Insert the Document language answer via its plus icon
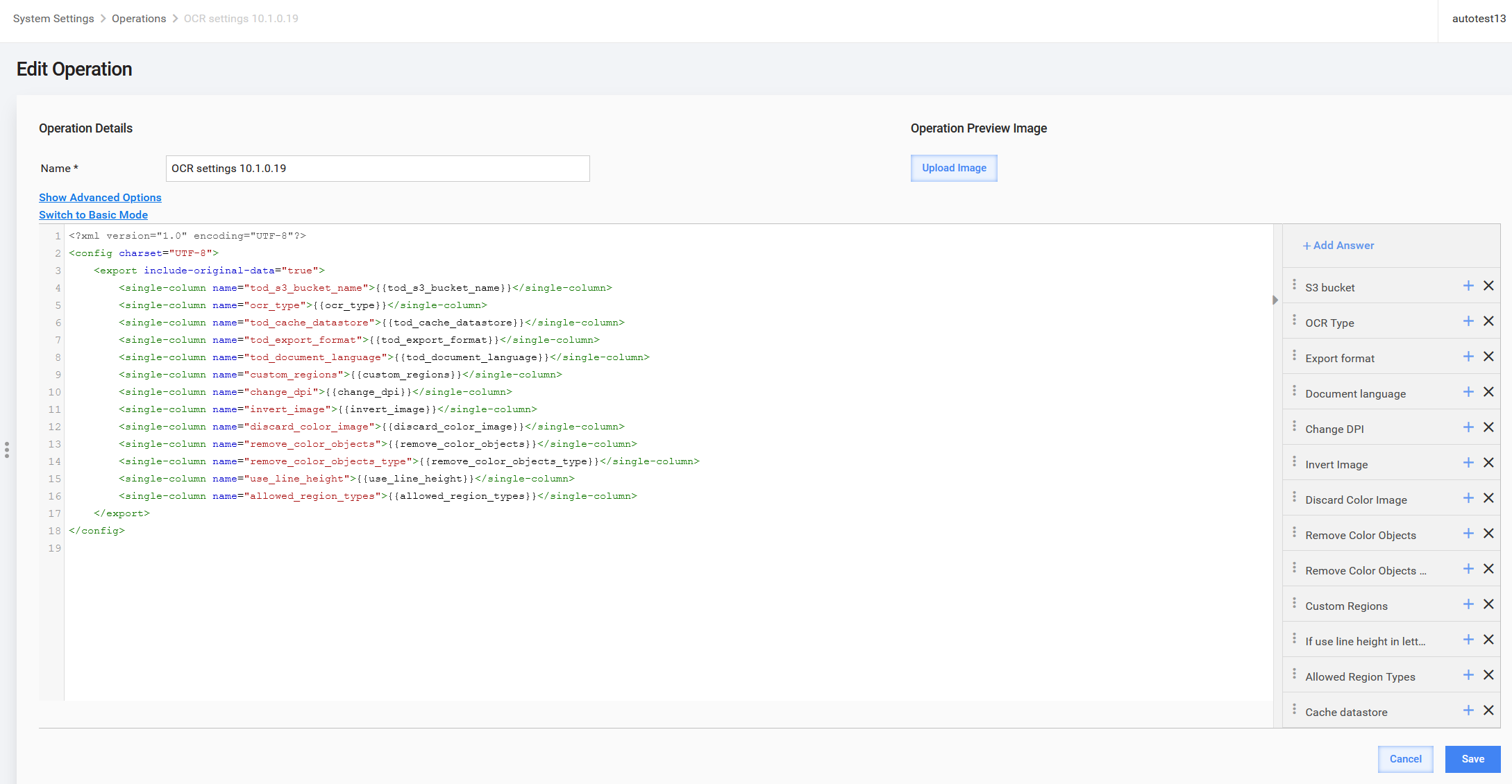The image size is (1512, 784). (1468, 392)
